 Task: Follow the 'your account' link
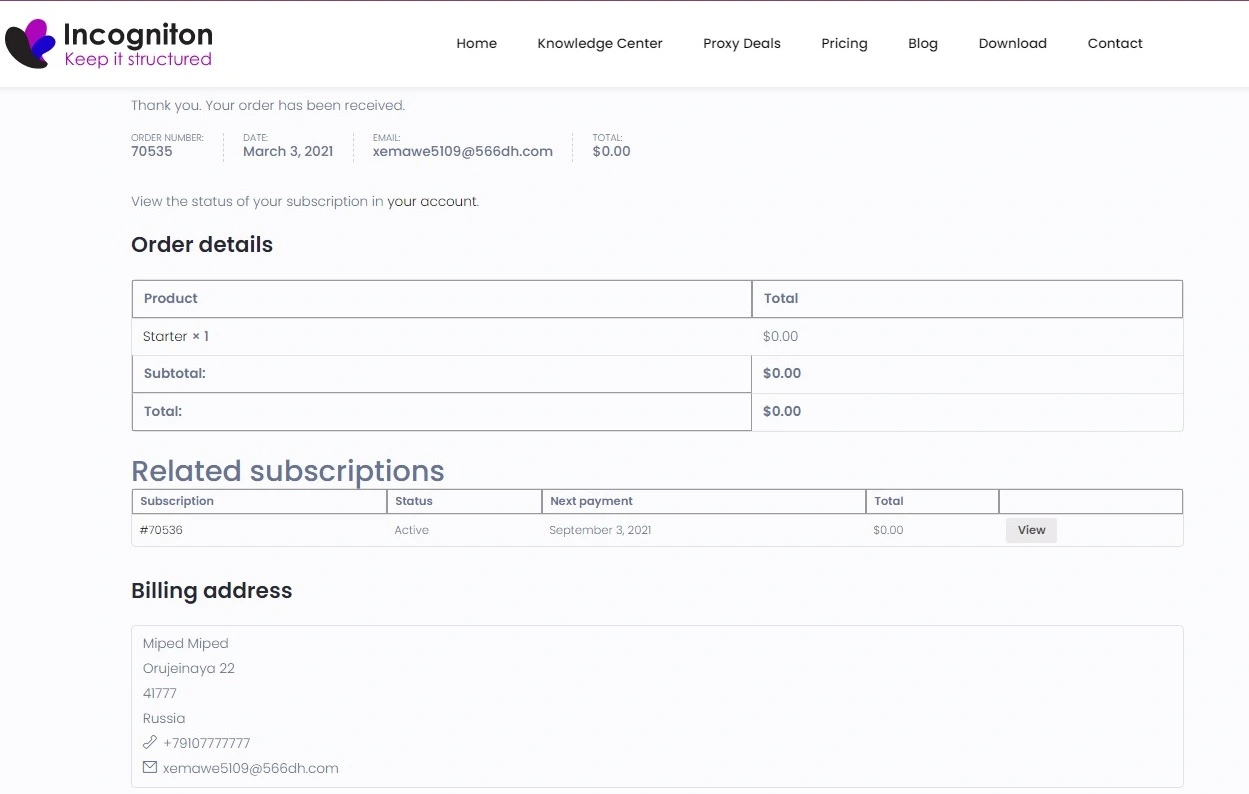point(432,201)
